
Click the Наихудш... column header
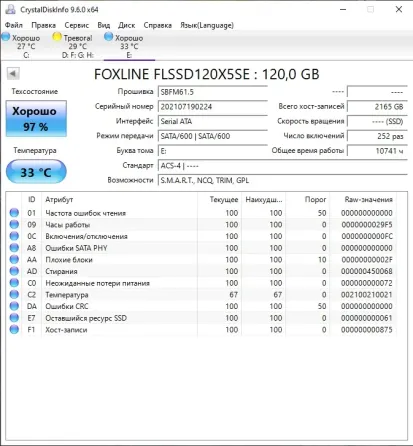click(264, 200)
